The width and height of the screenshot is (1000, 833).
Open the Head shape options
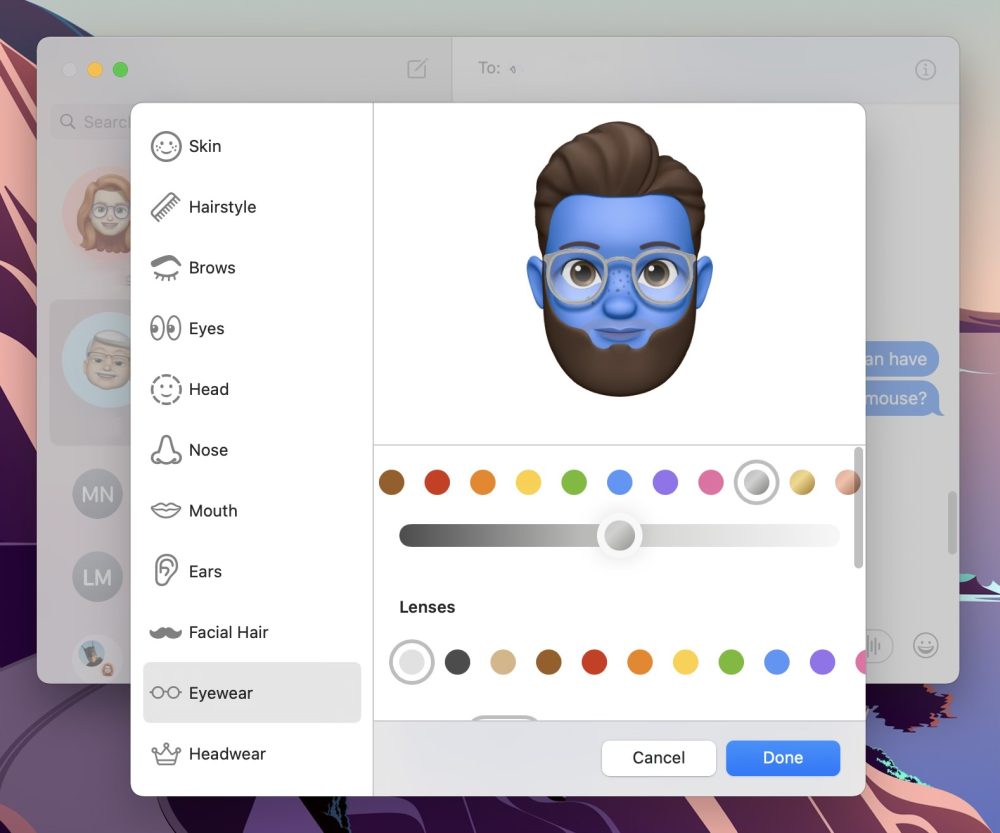point(207,389)
